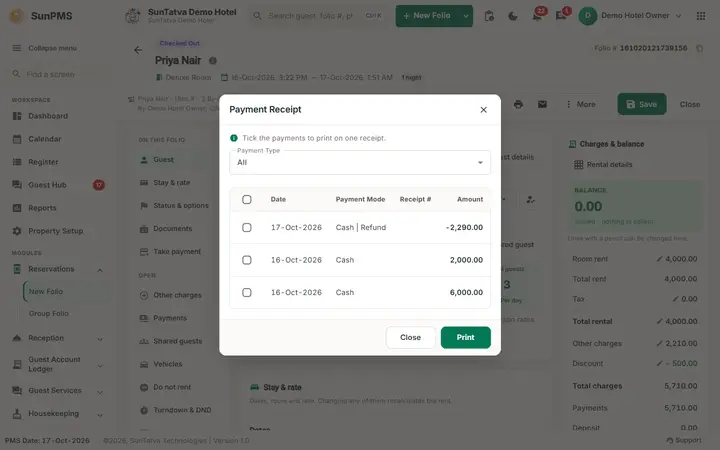The height and width of the screenshot is (450, 720).
Task: Open Demo Hotel Owner user menu
Action: 630,16
